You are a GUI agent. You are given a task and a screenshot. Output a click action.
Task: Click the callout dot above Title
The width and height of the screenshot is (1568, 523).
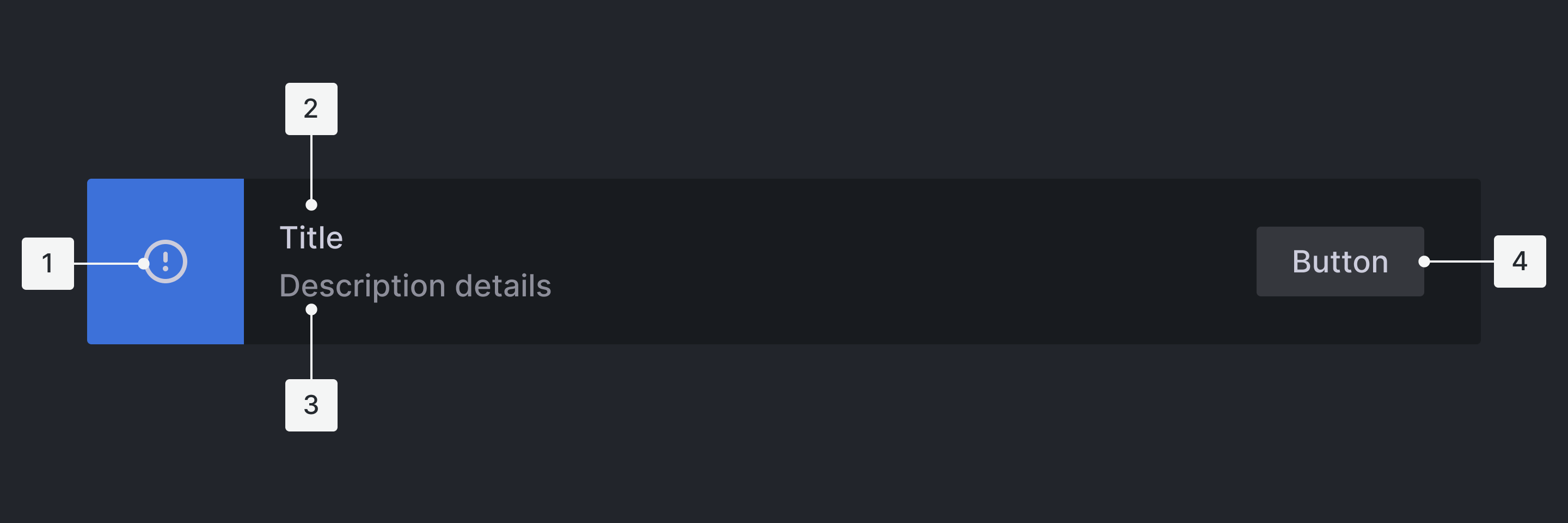(x=311, y=205)
